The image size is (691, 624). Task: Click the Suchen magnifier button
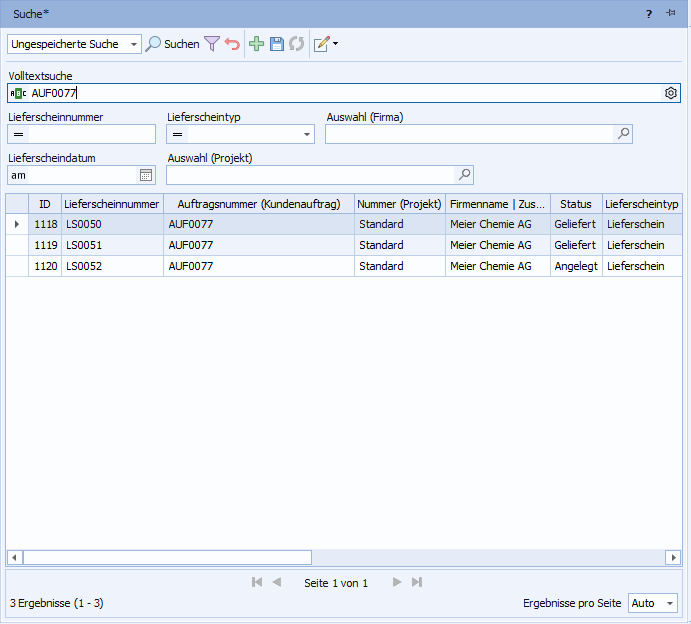(172, 44)
